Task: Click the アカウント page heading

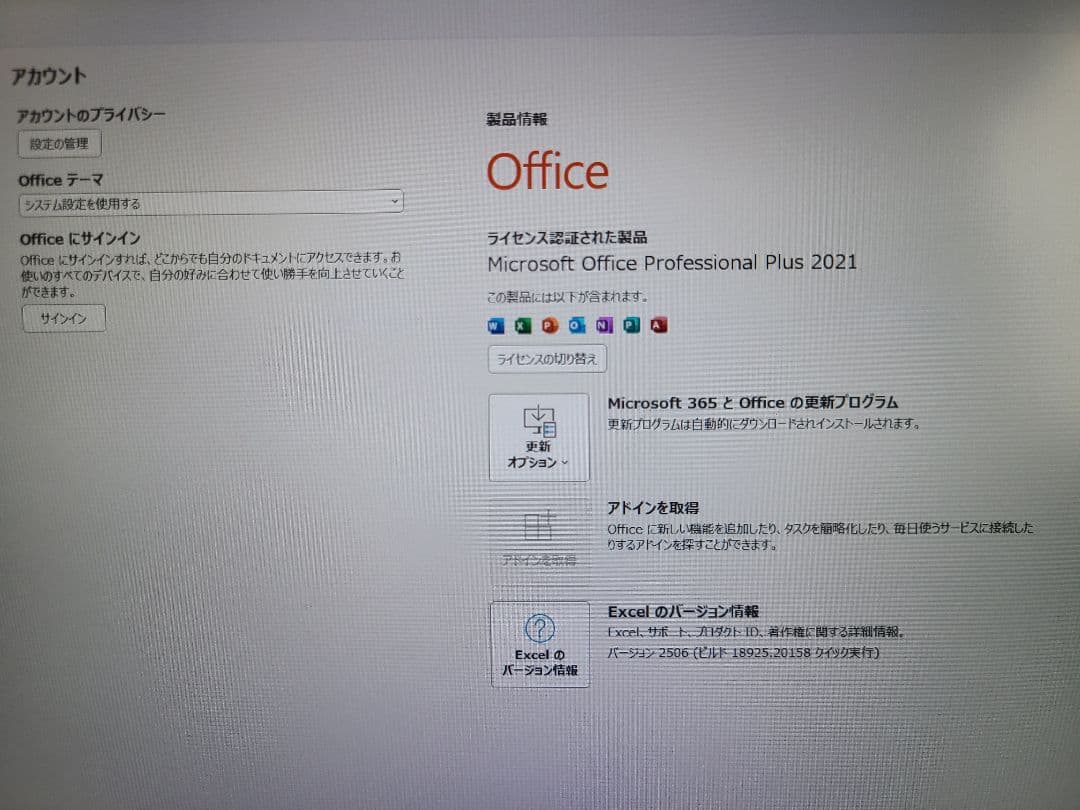Action: [49, 76]
